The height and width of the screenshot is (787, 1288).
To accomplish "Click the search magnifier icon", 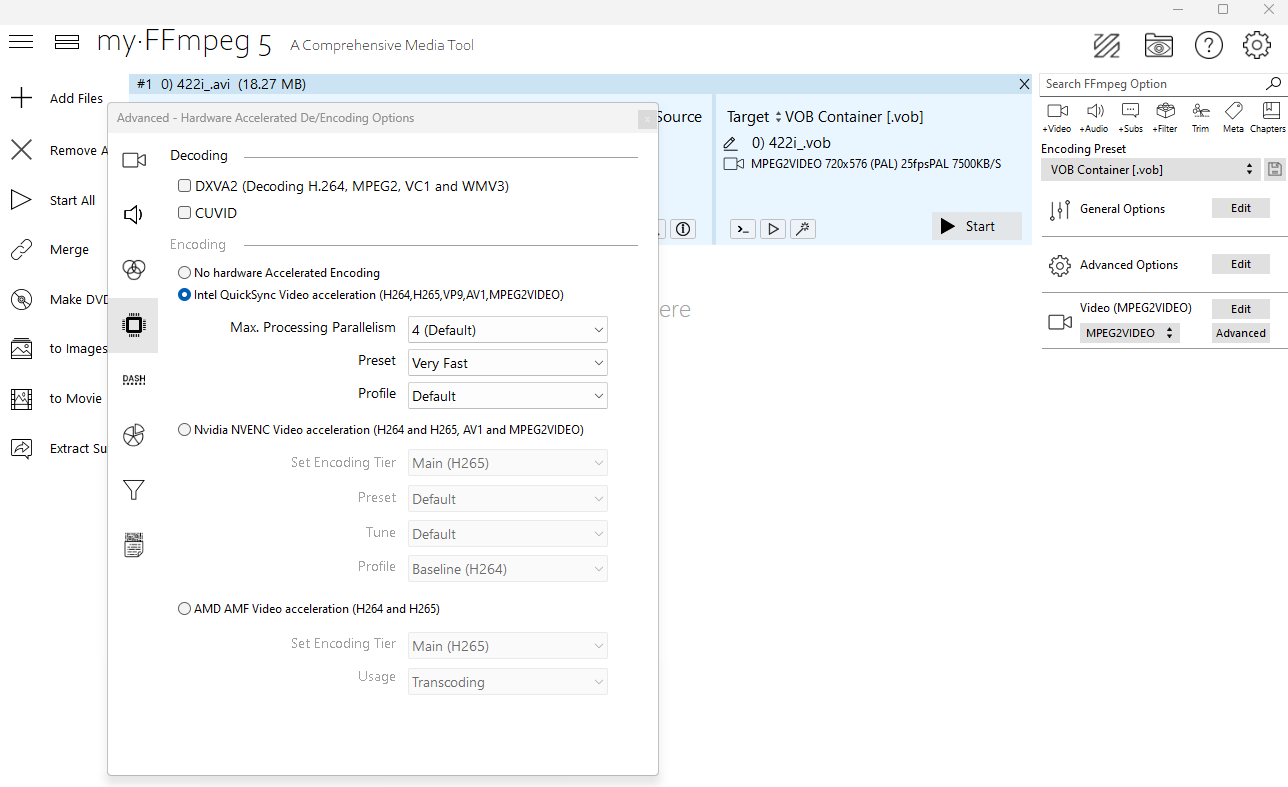I will click(1274, 84).
